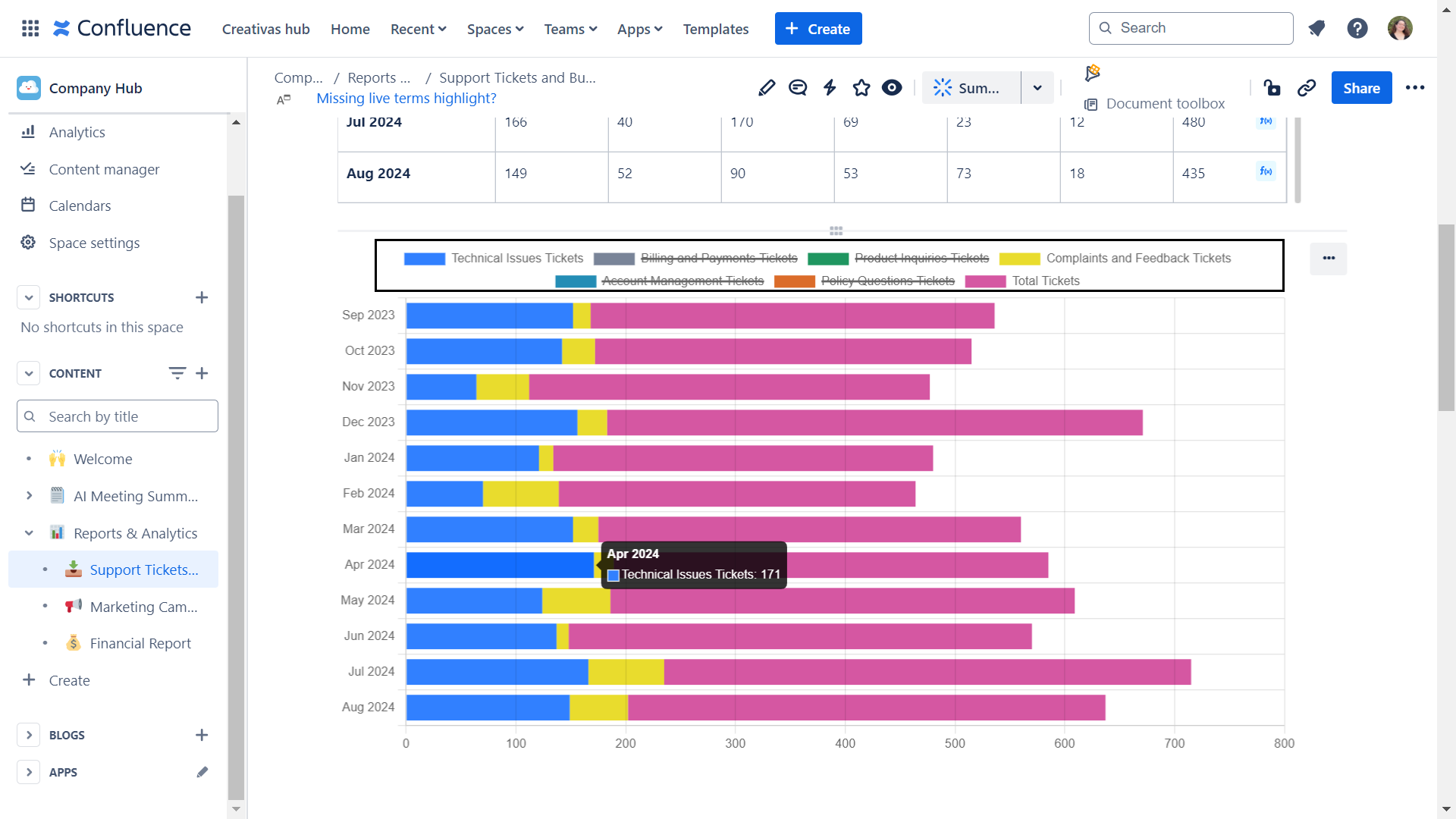
Task: Click the automation lightning bolt icon
Action: pos(830,88)
